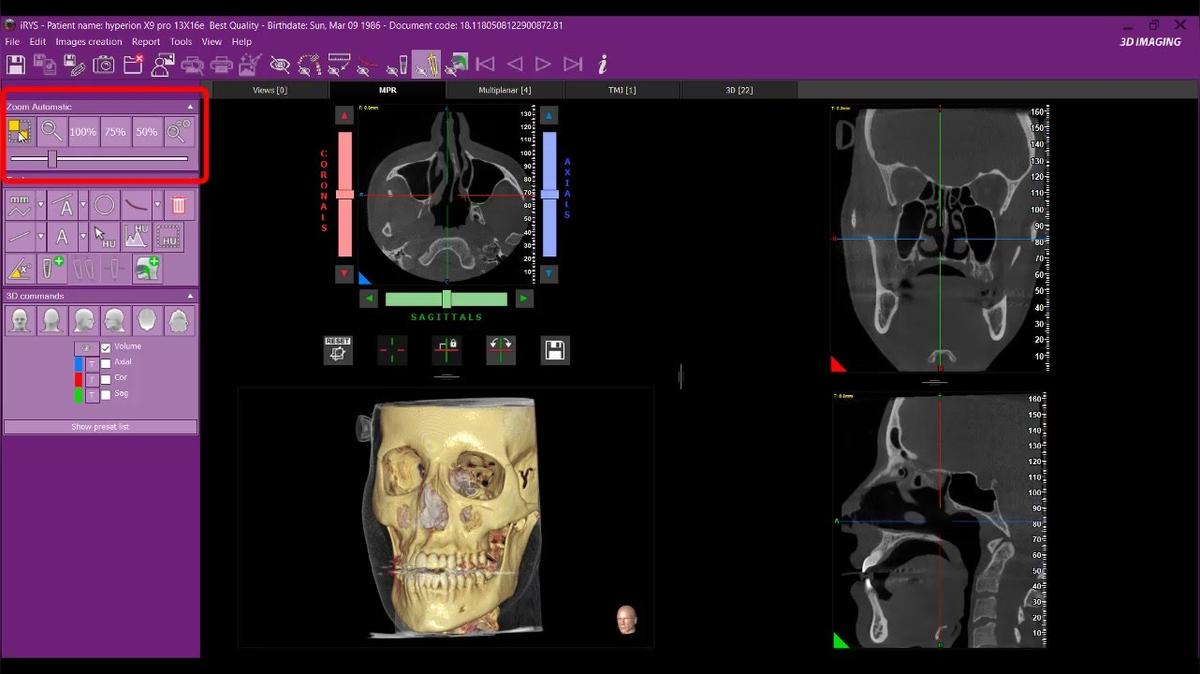Viewport: 1200px width, 674px height.
Task: Go to next image arrow in toolbar
Action: 543,64
